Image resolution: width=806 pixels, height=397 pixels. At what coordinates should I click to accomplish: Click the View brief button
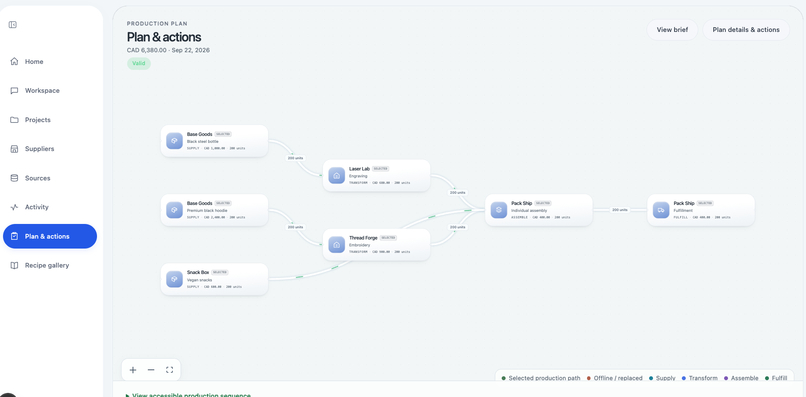(x=672, y=30)
